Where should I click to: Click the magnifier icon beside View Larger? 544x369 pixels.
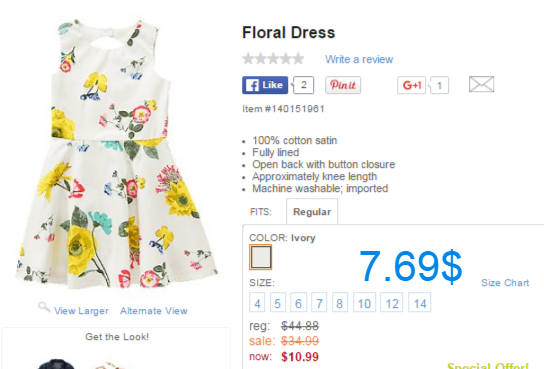pyautogui.click(x=44, y=307)
